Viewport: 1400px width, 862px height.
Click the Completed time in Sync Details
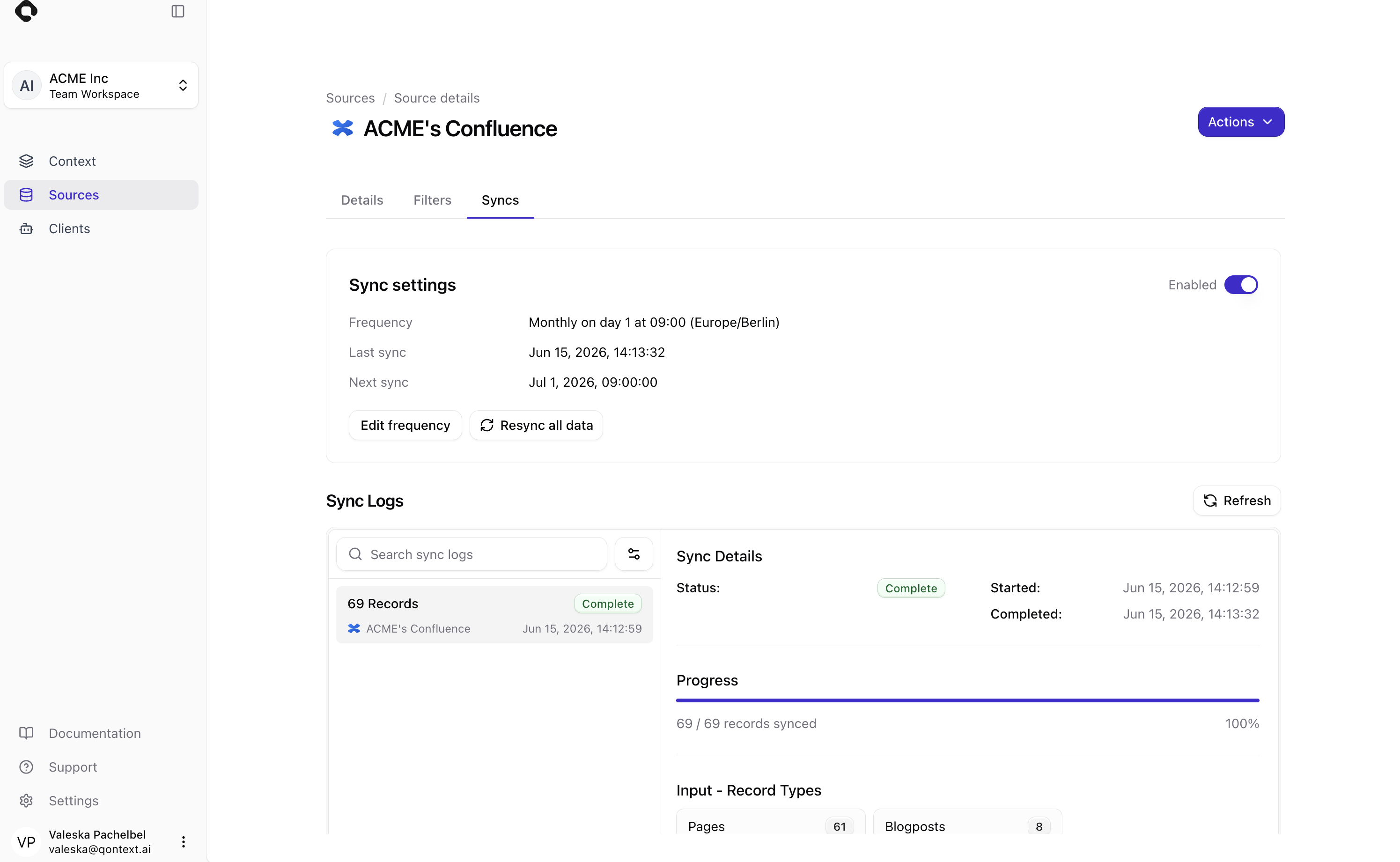1191,614
